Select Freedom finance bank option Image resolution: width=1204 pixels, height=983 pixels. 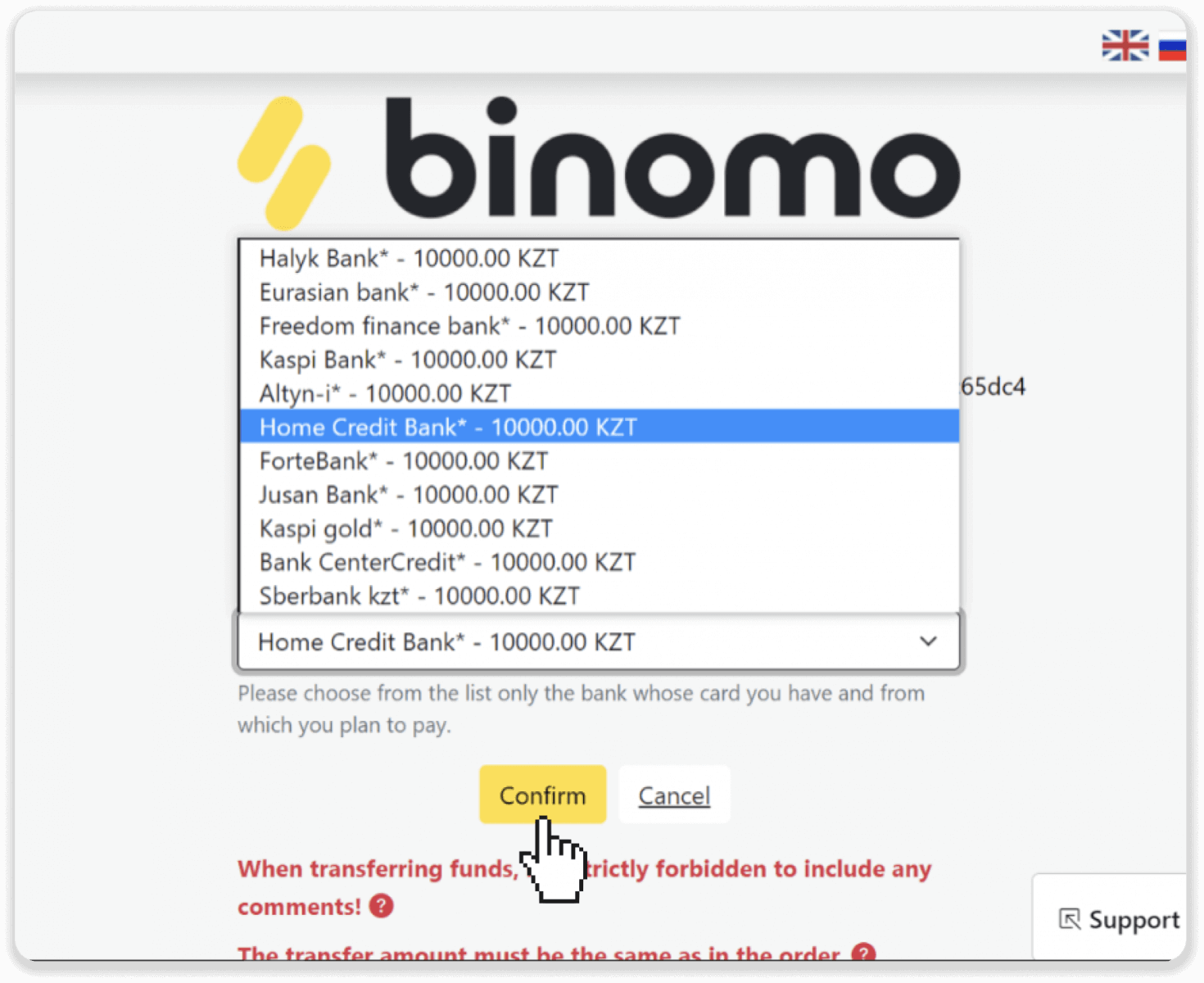pos(599,325)
